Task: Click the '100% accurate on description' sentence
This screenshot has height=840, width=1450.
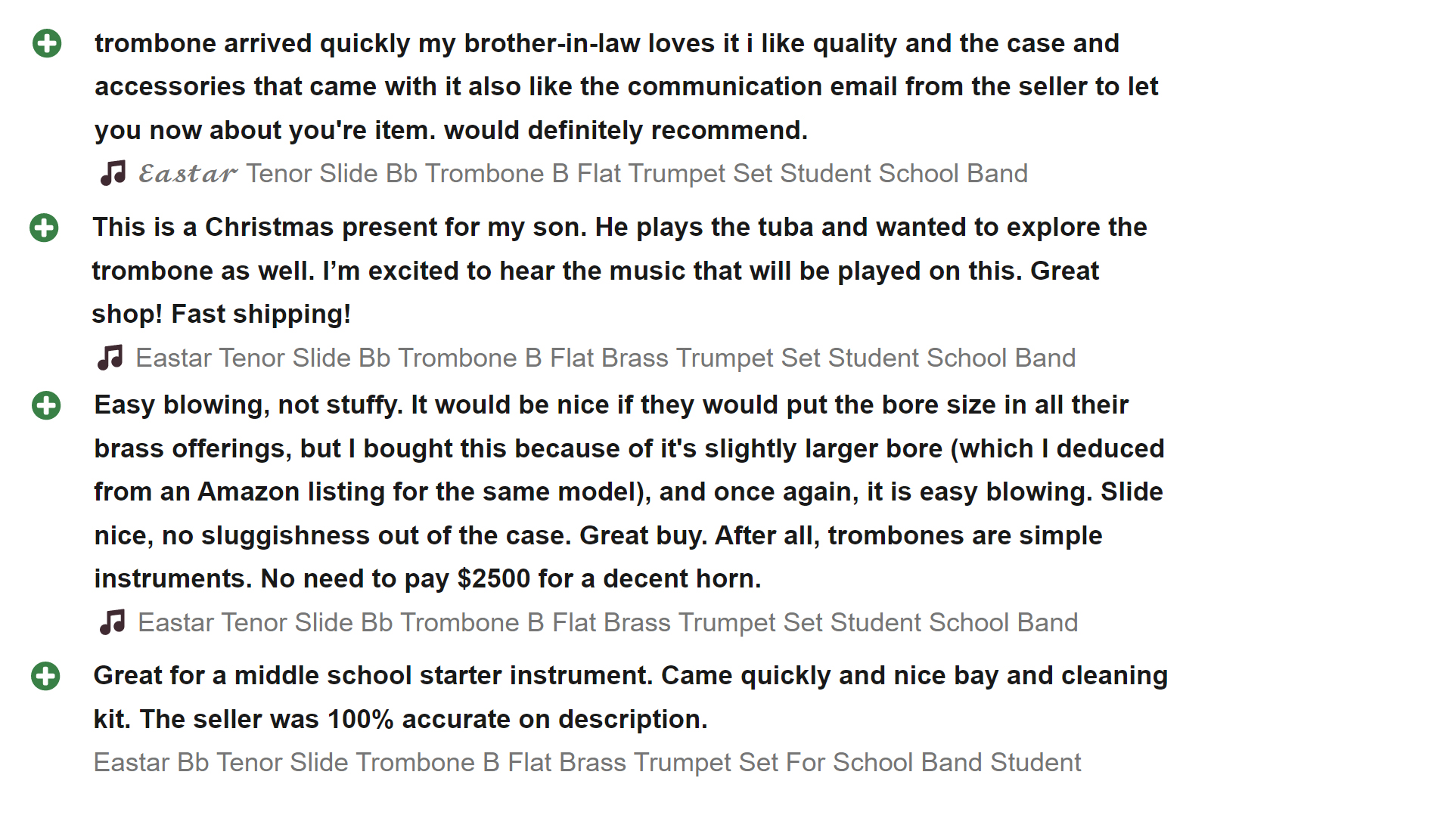Action: [518, 719]
